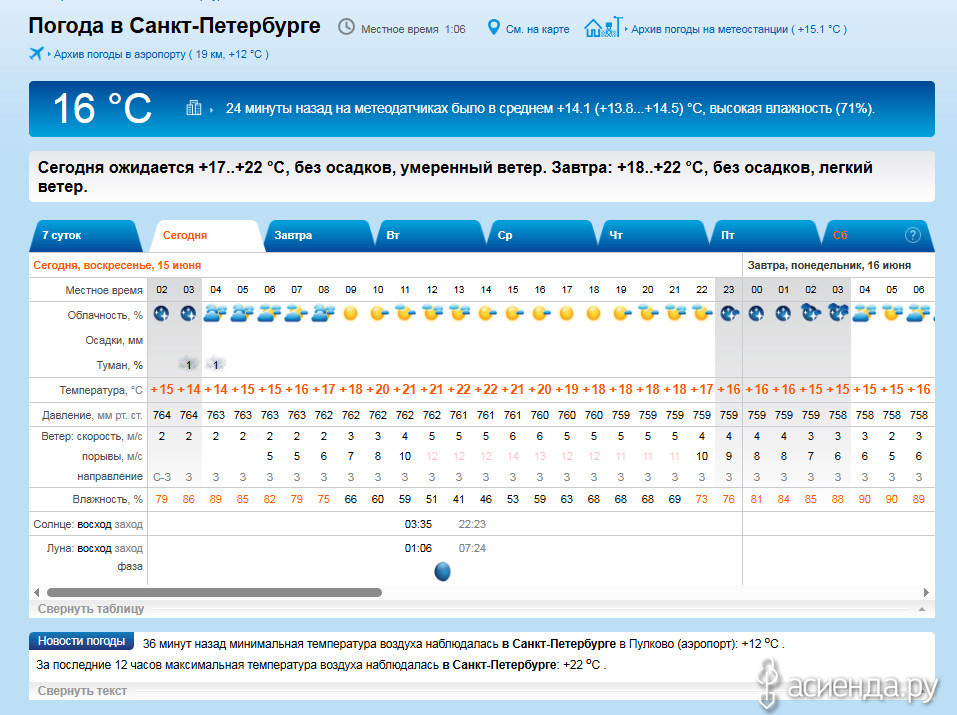This screenshot has height=715, width=957.
Task: Switch to the Завтра tab
Action: 317,236
